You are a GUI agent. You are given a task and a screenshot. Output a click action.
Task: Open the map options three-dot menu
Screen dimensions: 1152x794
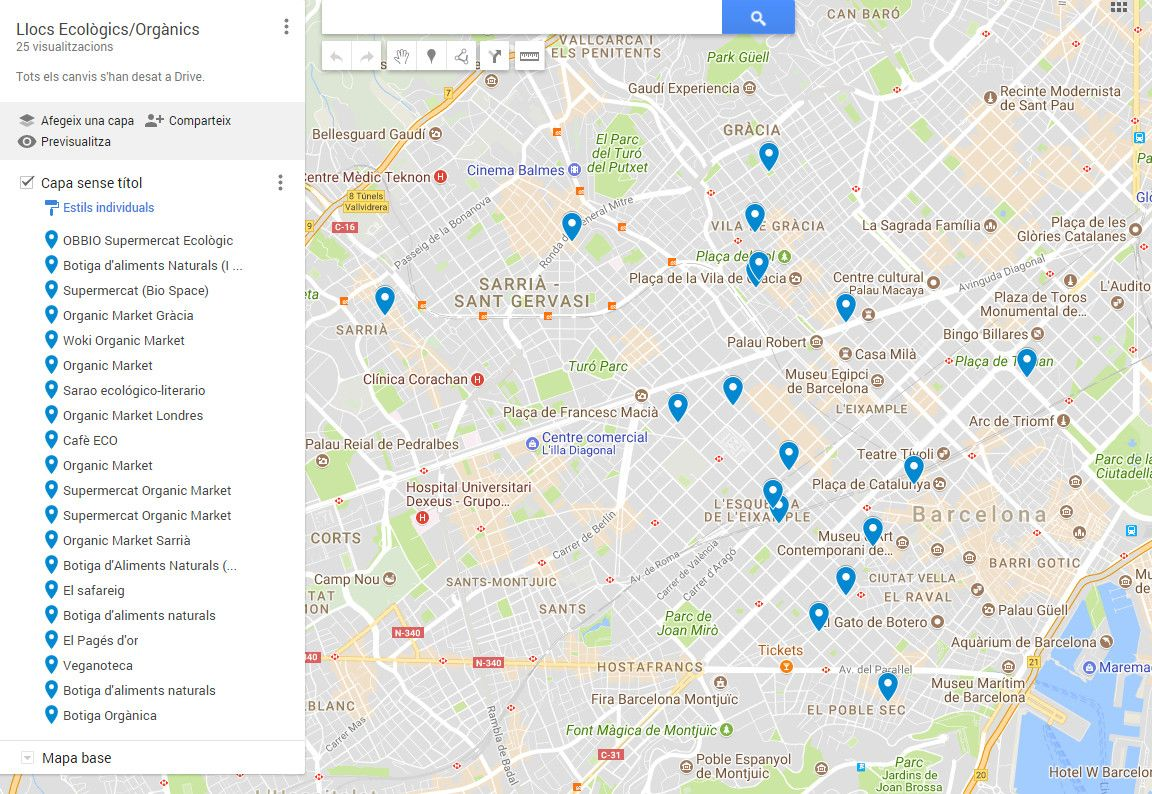click(x=286, y=27)
